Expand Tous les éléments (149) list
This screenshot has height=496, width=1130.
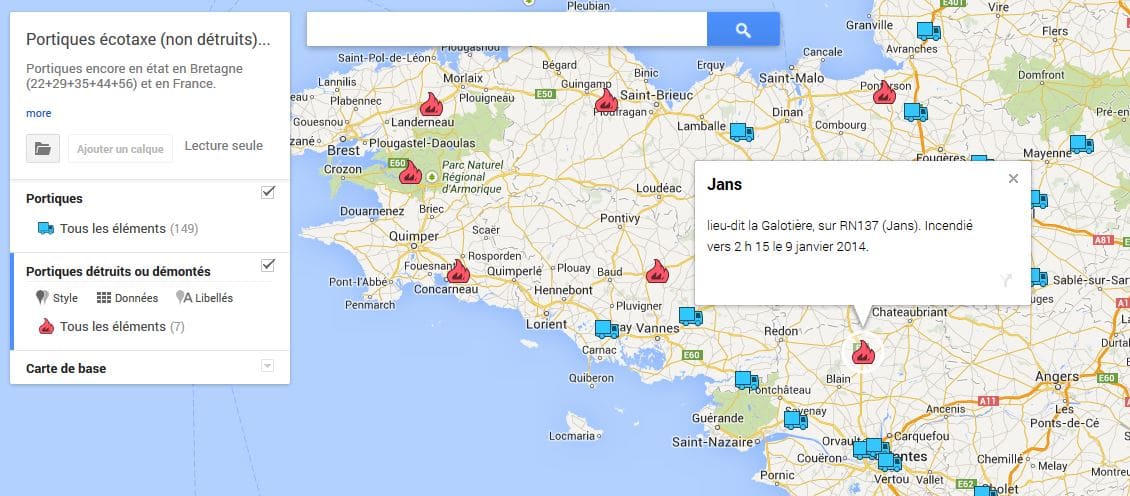[128, 228]
